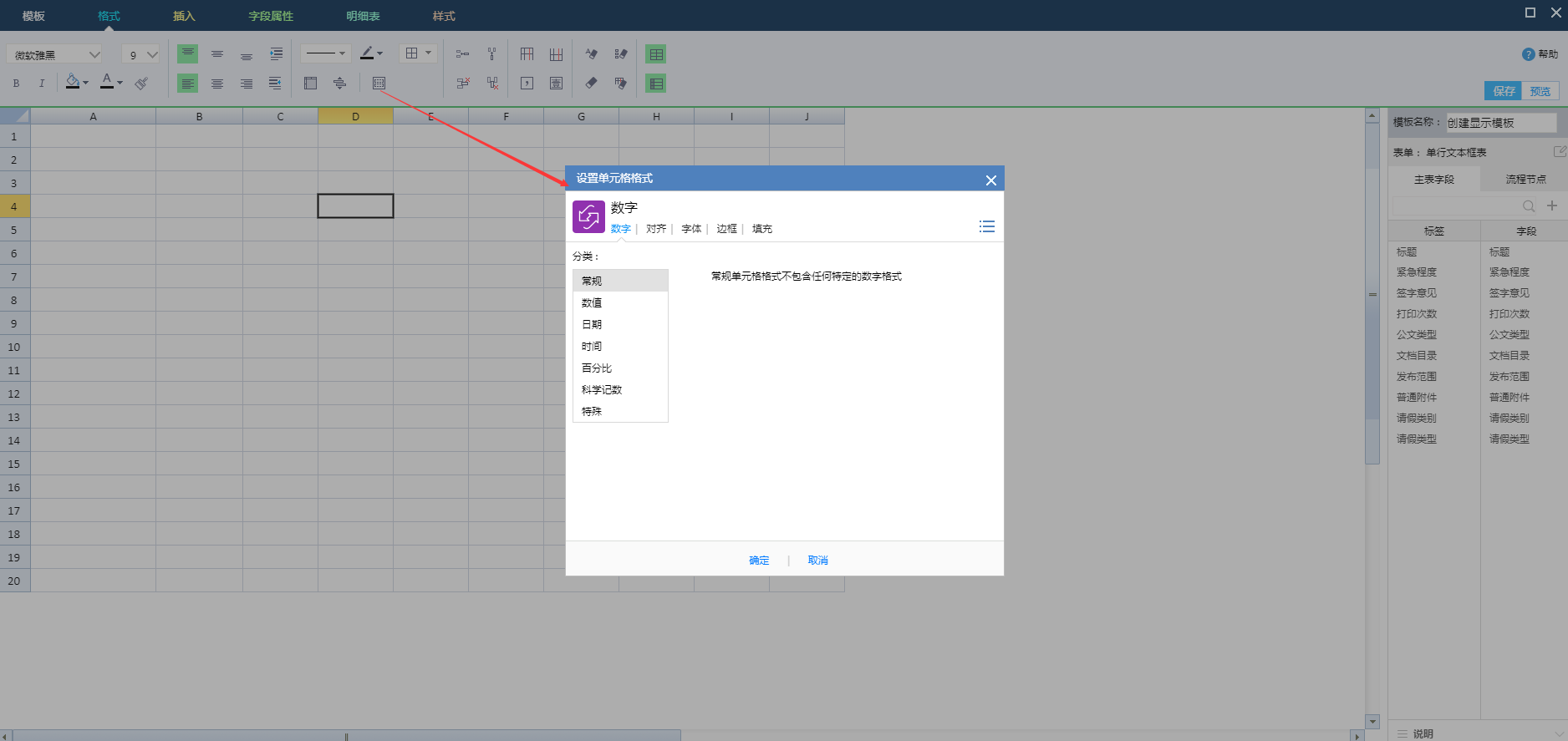The width and height of the screenshot is (1568, 741).
Task: Click the format painter brush icon
Action: click(x=141, y=83)
